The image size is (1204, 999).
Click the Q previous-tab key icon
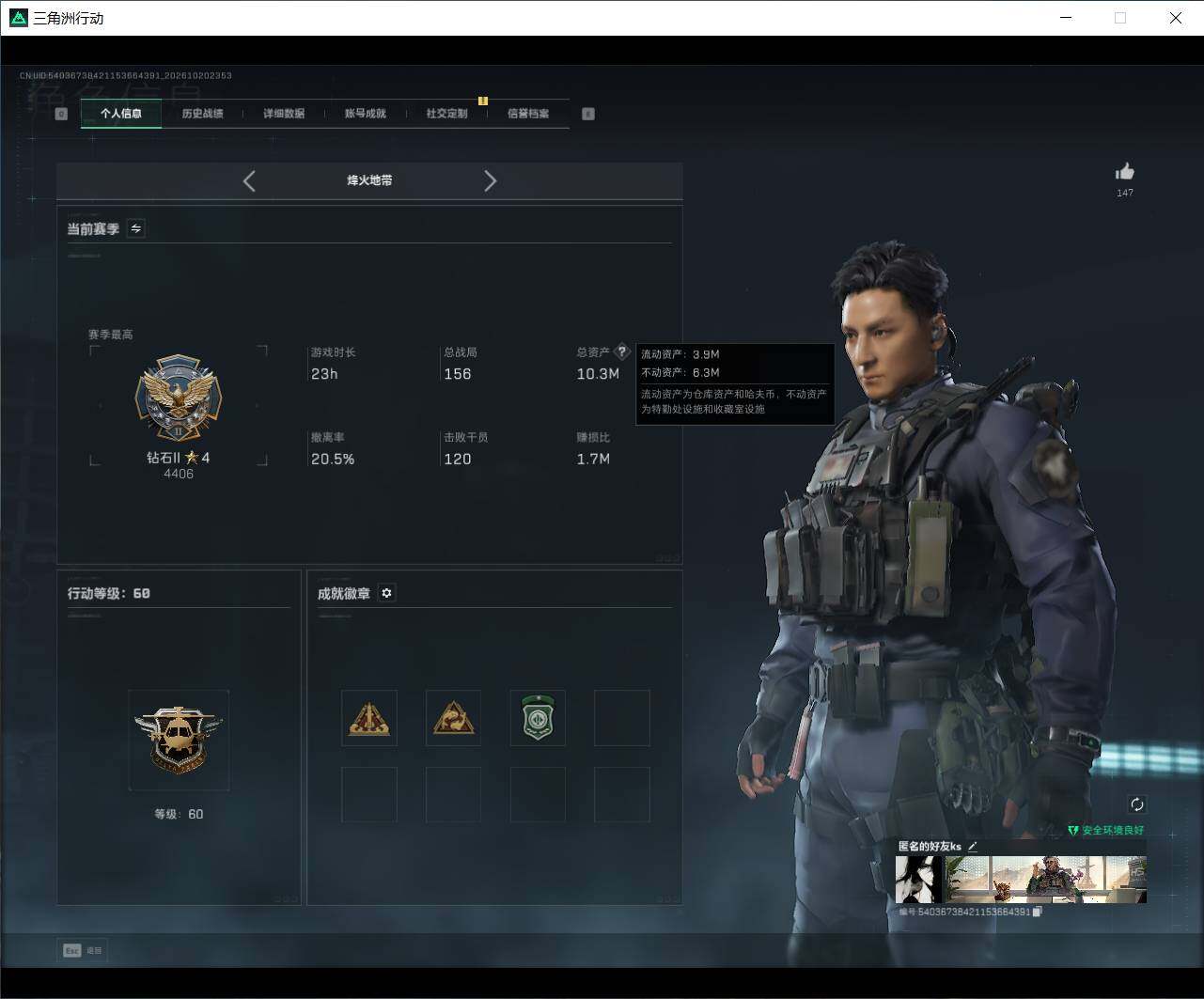61,114
